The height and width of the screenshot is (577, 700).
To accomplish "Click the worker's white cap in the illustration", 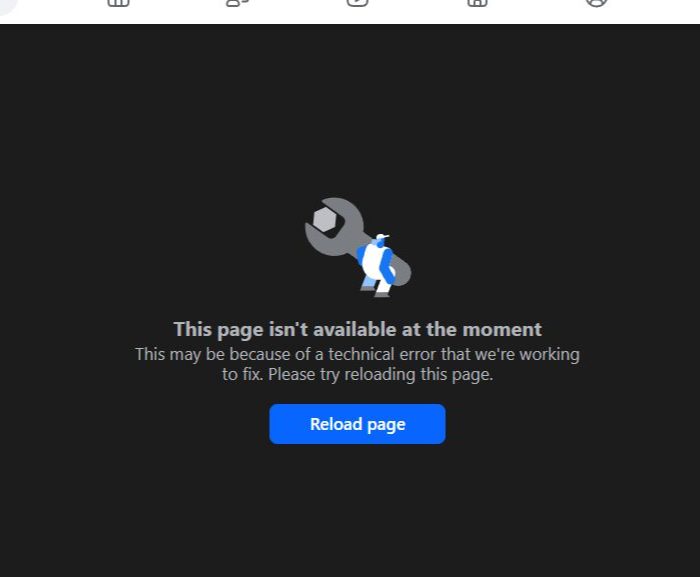I will pos(383,237).
